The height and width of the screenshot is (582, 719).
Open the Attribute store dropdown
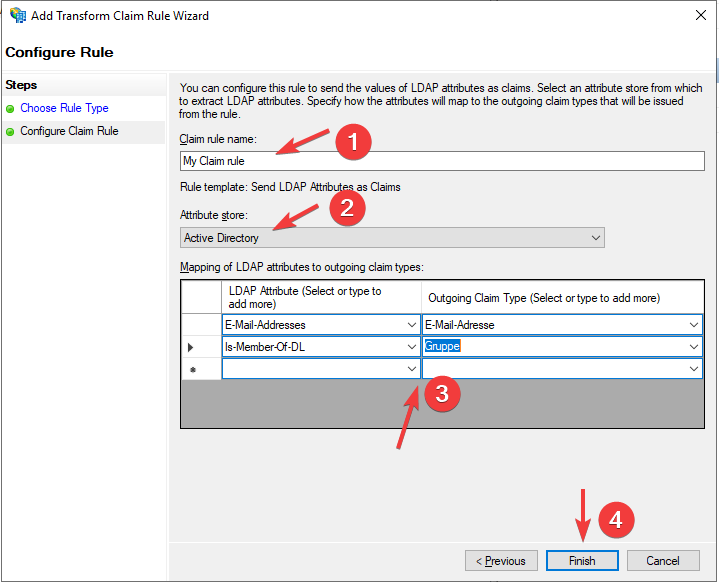click(x=596, y=238)
